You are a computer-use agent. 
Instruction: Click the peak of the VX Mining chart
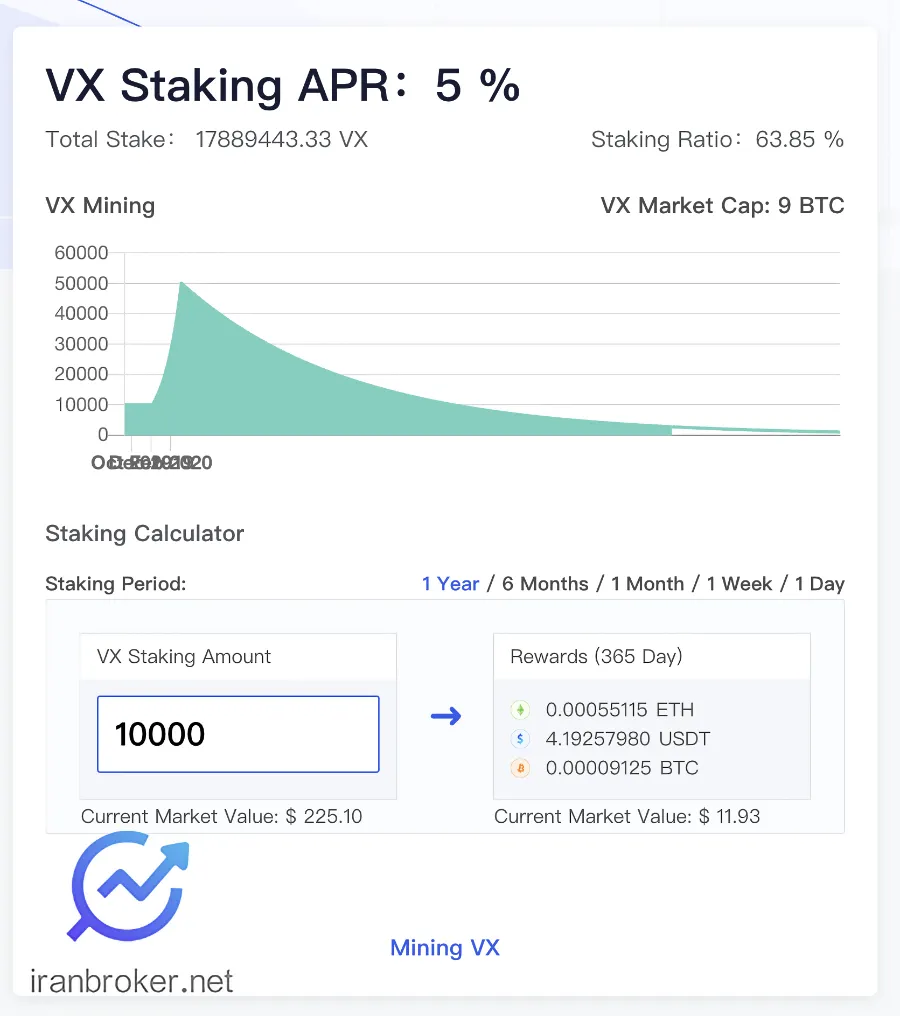click(180, 283)
